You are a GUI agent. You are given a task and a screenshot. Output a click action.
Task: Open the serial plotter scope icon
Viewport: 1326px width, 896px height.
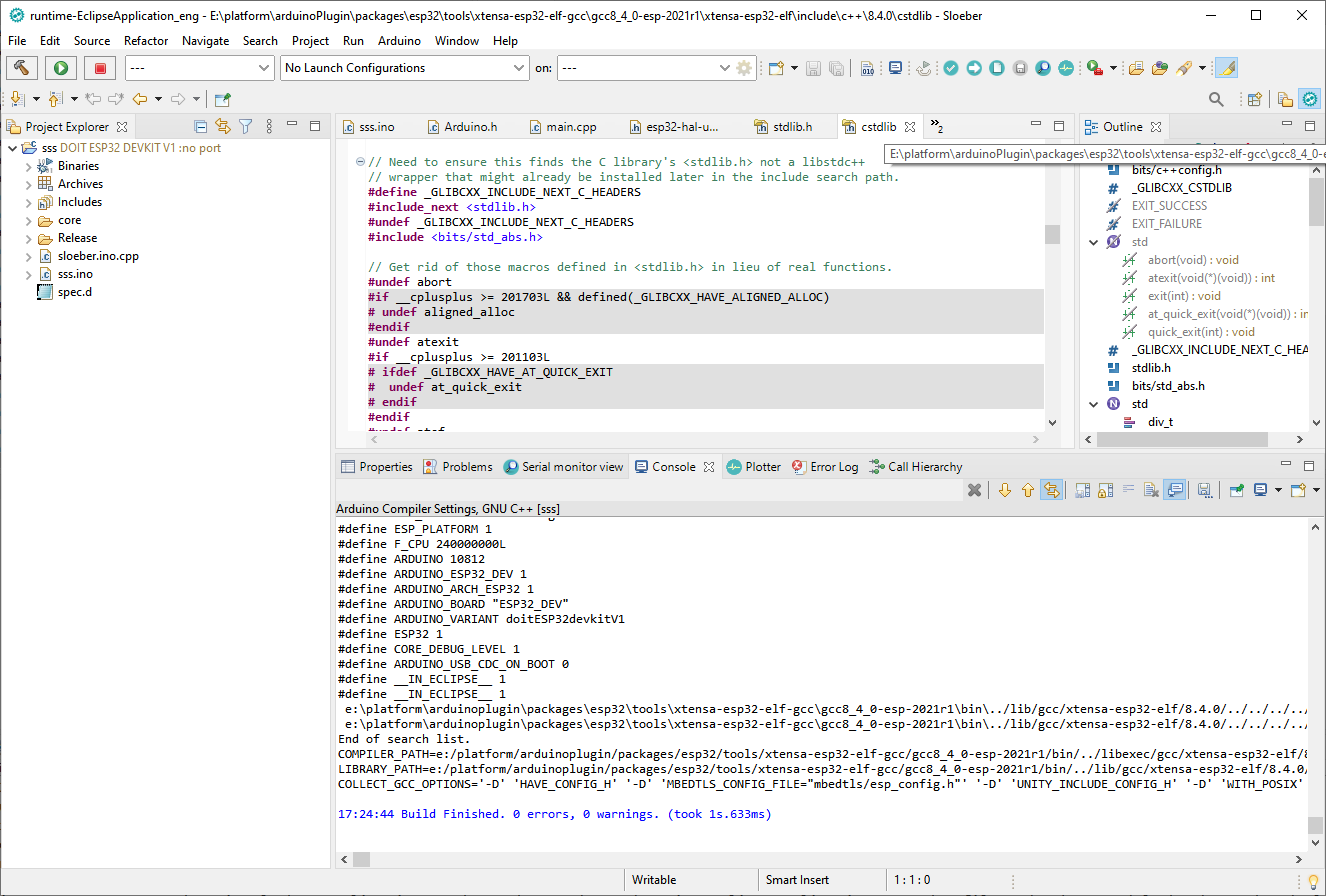coord(1066,67)
